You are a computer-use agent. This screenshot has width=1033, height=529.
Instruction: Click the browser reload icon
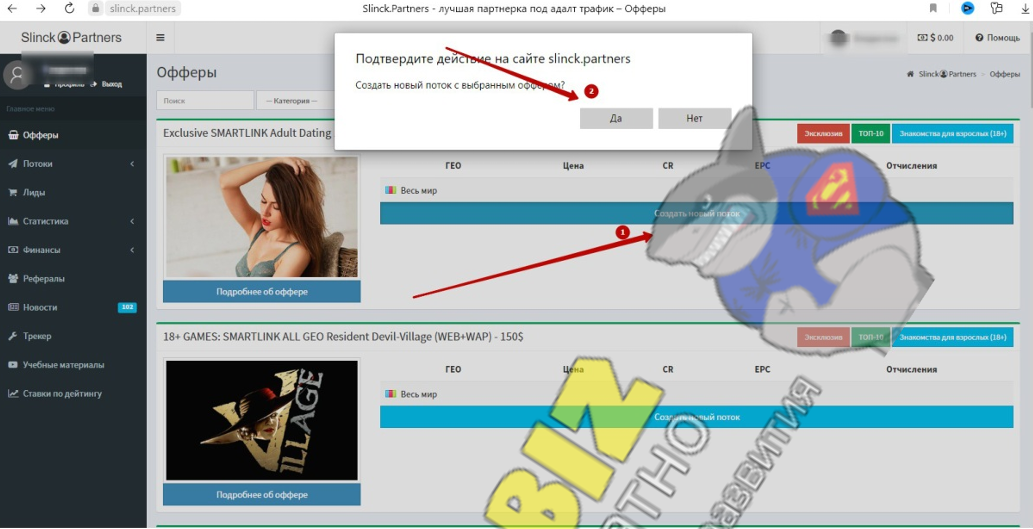coord(69,9)
